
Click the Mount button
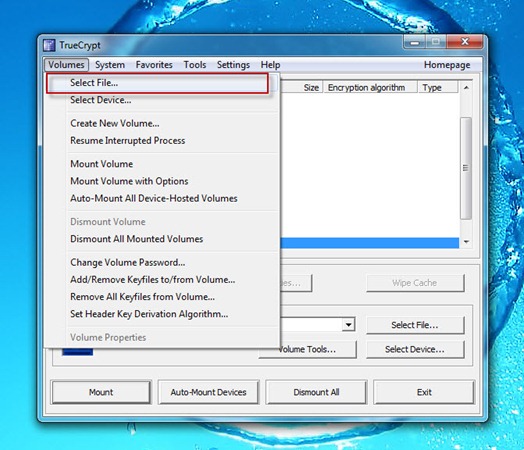tap(101, 392)
